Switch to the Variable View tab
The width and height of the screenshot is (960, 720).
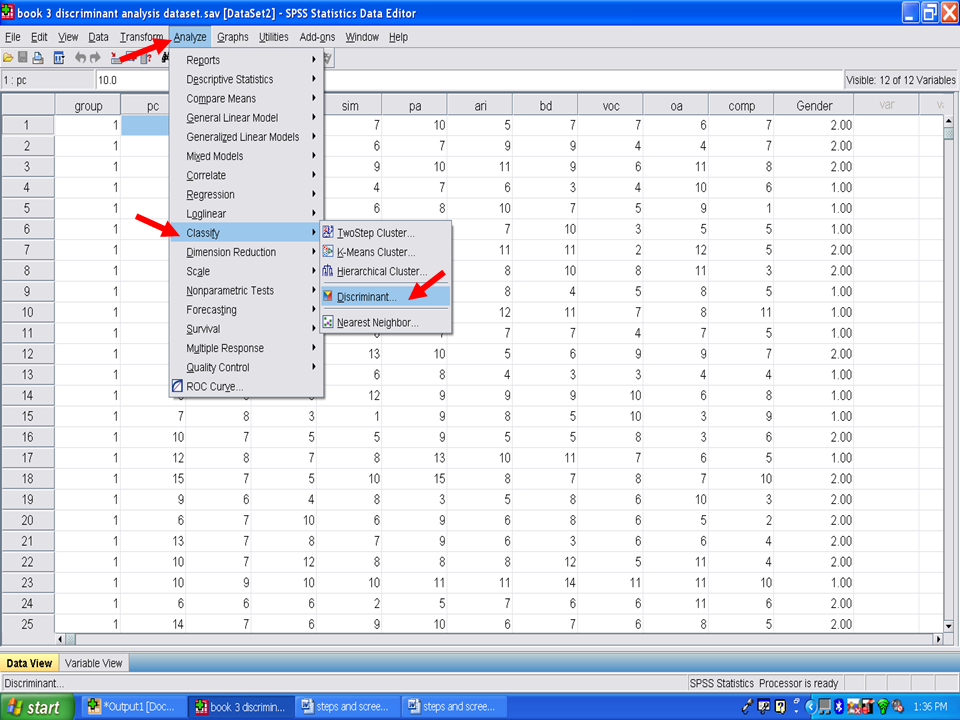pyautogui.click(x=93, y=663)
